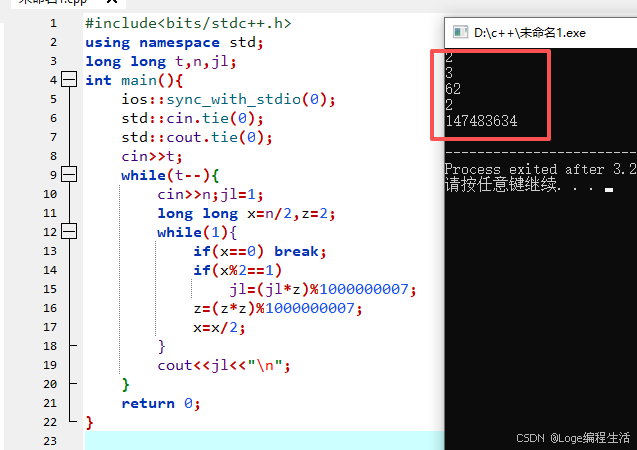
Task: Collapse the while(t--) fold at line 9
Action: tap(69, 174)
